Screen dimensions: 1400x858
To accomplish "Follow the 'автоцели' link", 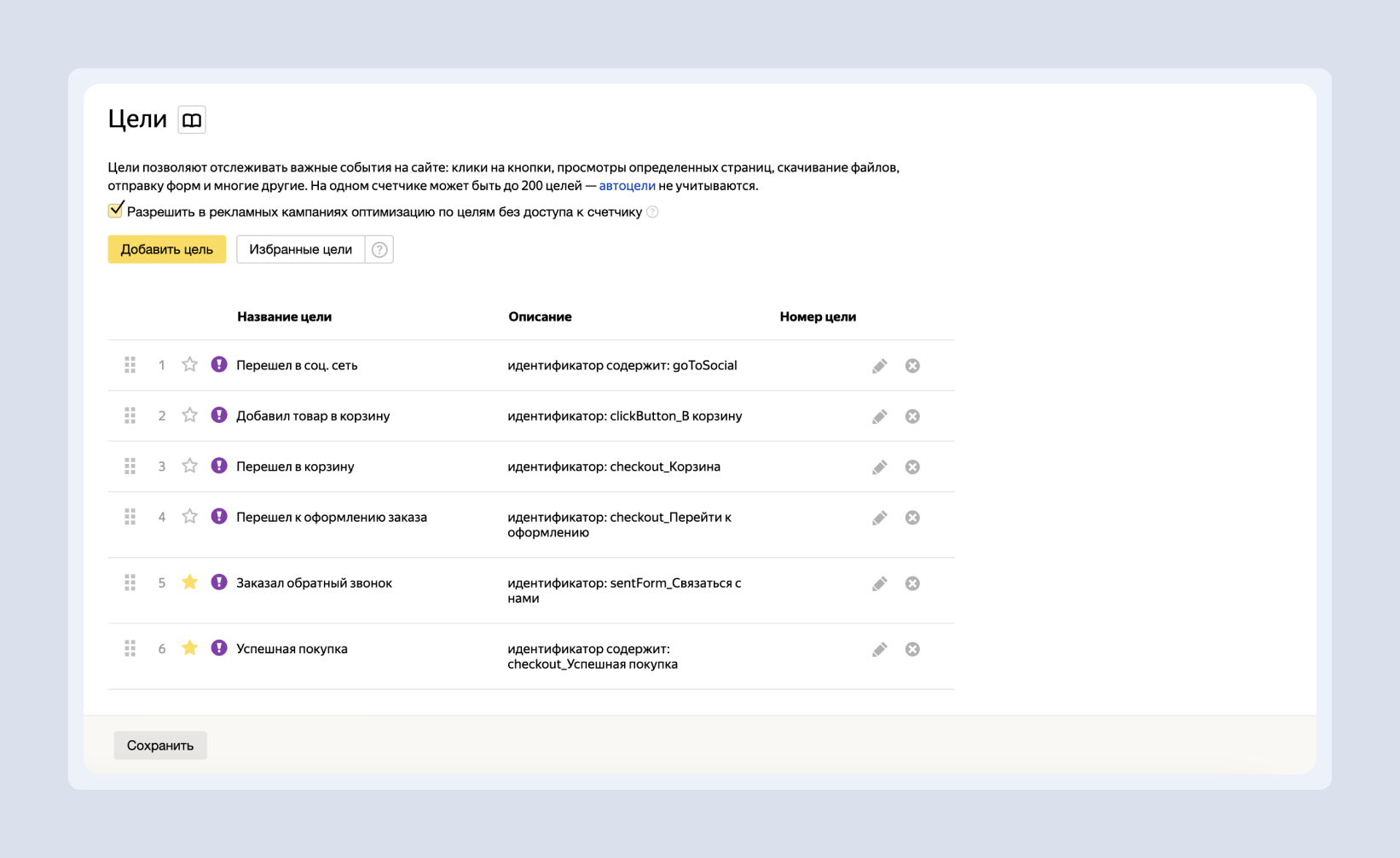I will (627, 186).
